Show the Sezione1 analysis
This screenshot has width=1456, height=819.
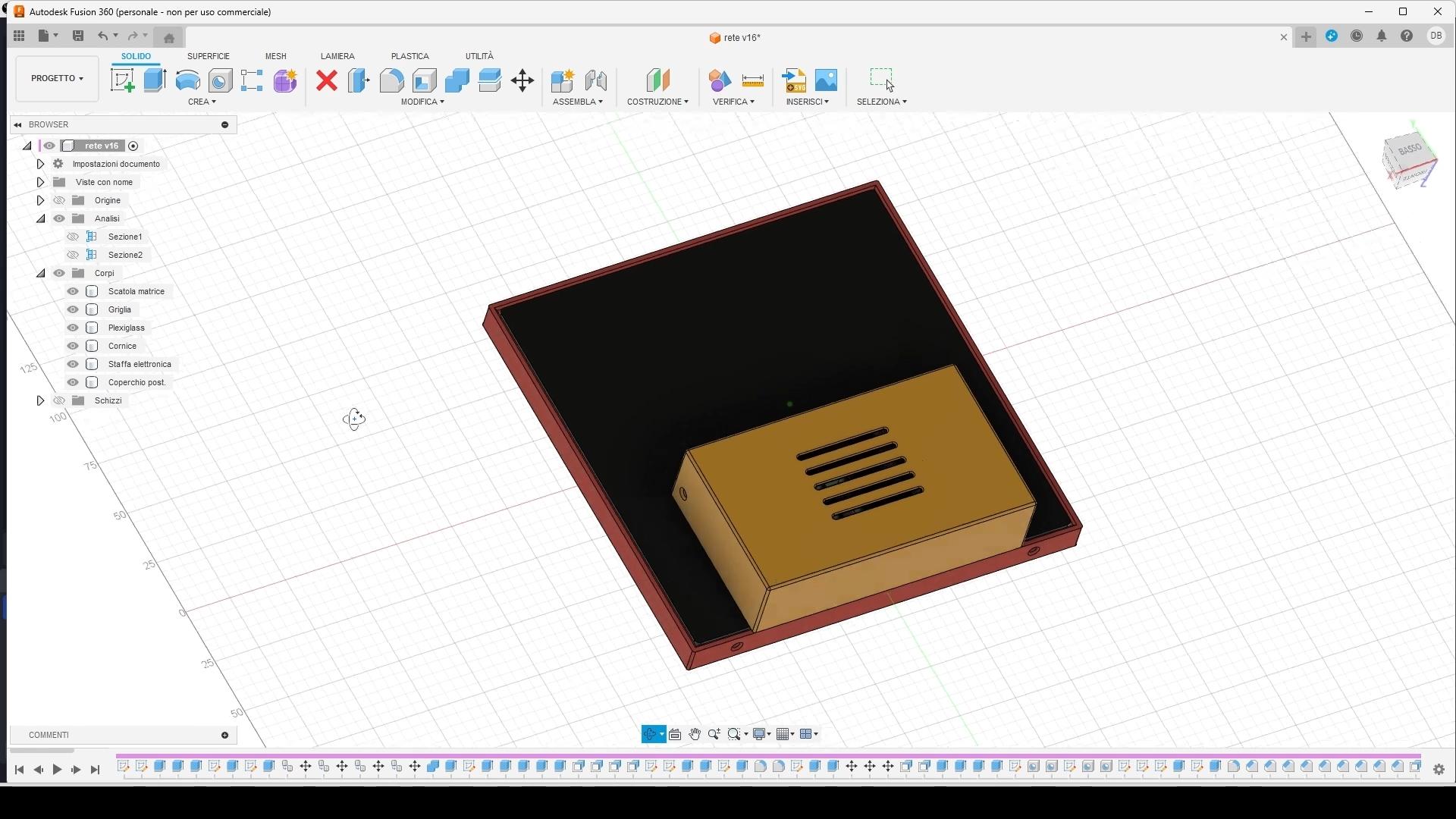pyautogui.click(x=73, y=237)
